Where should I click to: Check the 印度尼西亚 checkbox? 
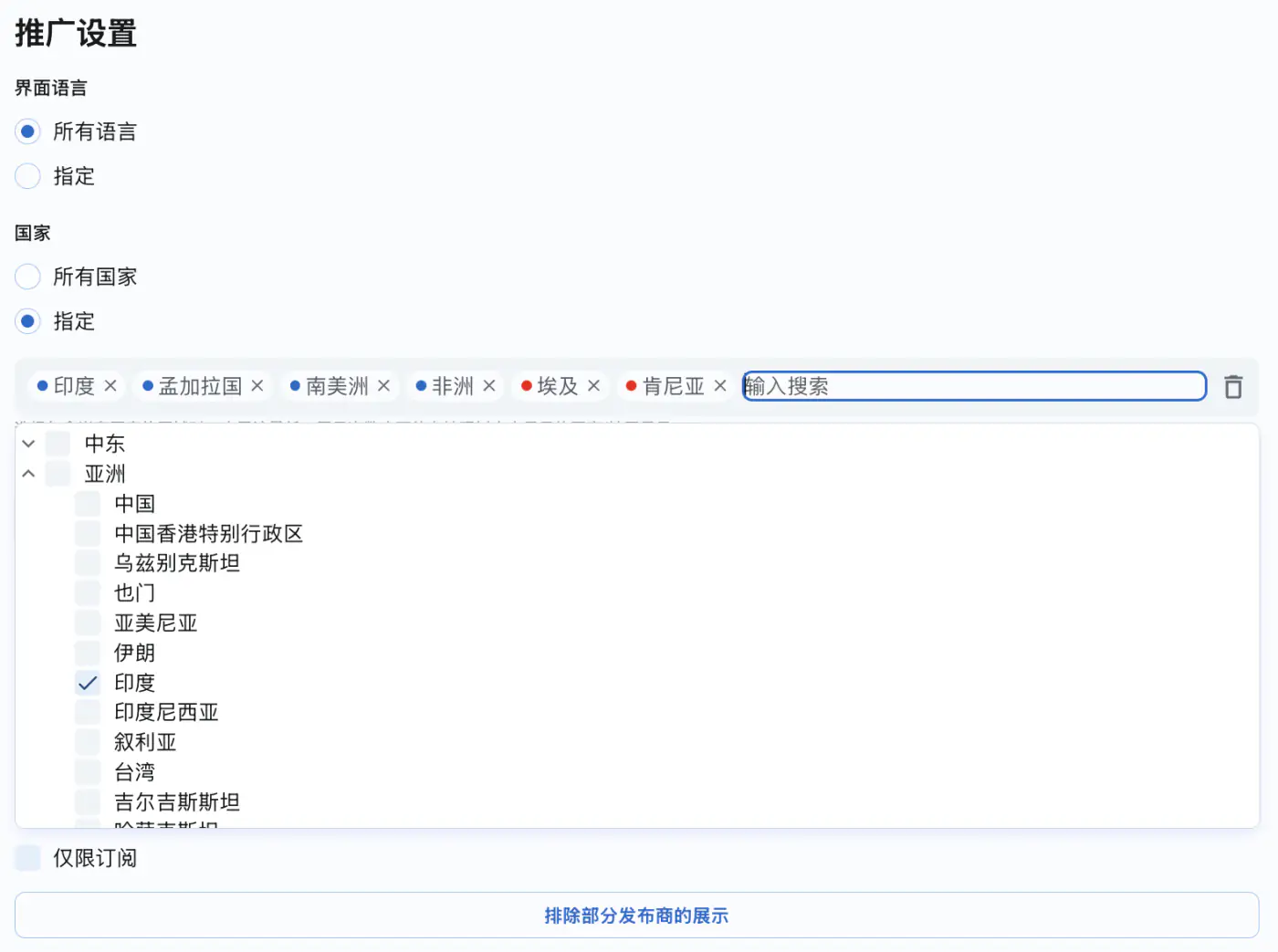pos(88,712)
